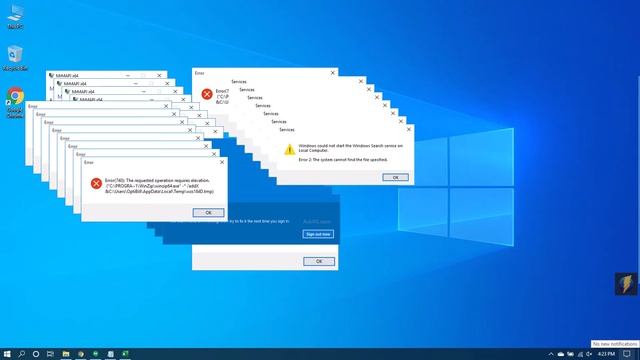Click the 'Error(740): The requested operation requires elevation' text

point(157,180)
